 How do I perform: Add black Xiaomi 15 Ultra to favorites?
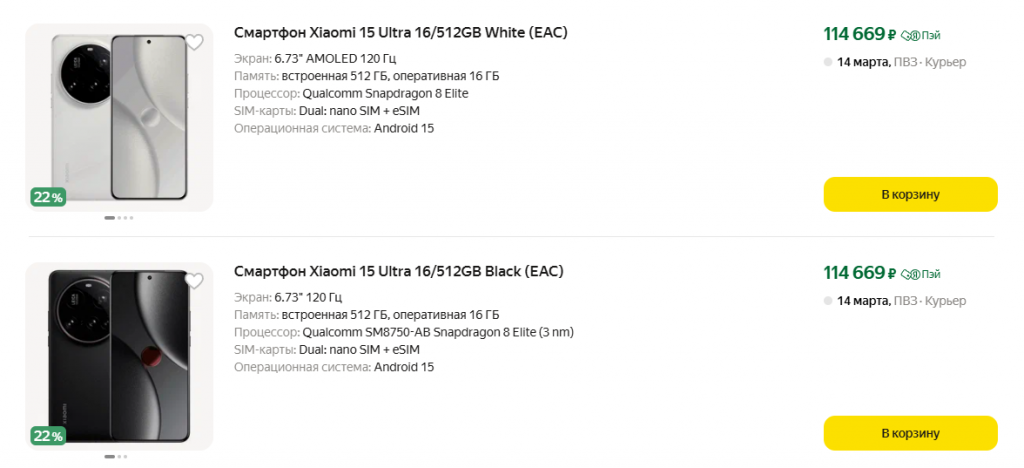click(195, 281)
